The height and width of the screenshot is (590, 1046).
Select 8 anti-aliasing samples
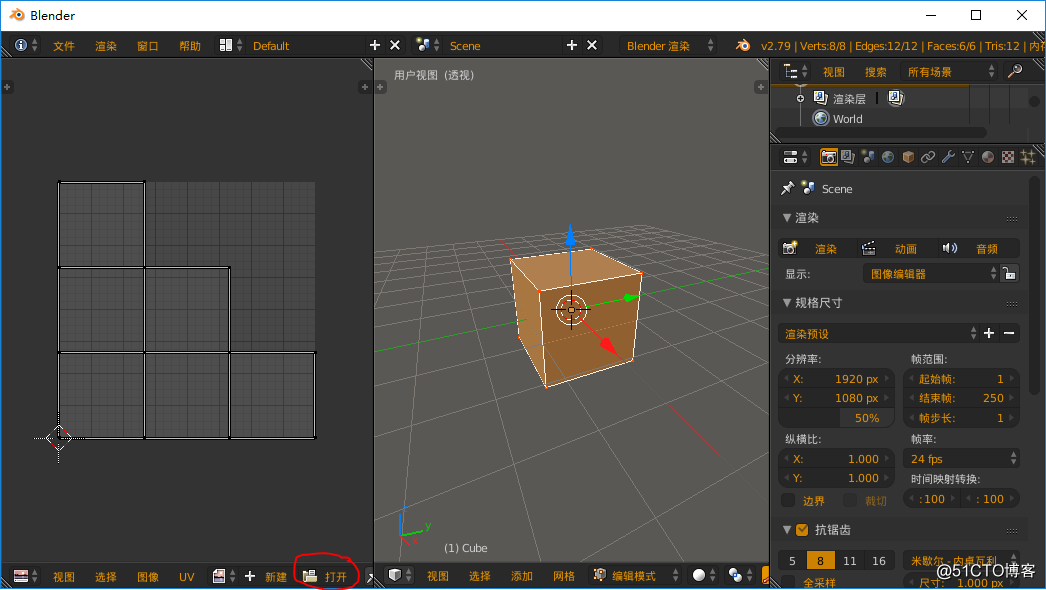pyautogui.click(x=820, y=561)
